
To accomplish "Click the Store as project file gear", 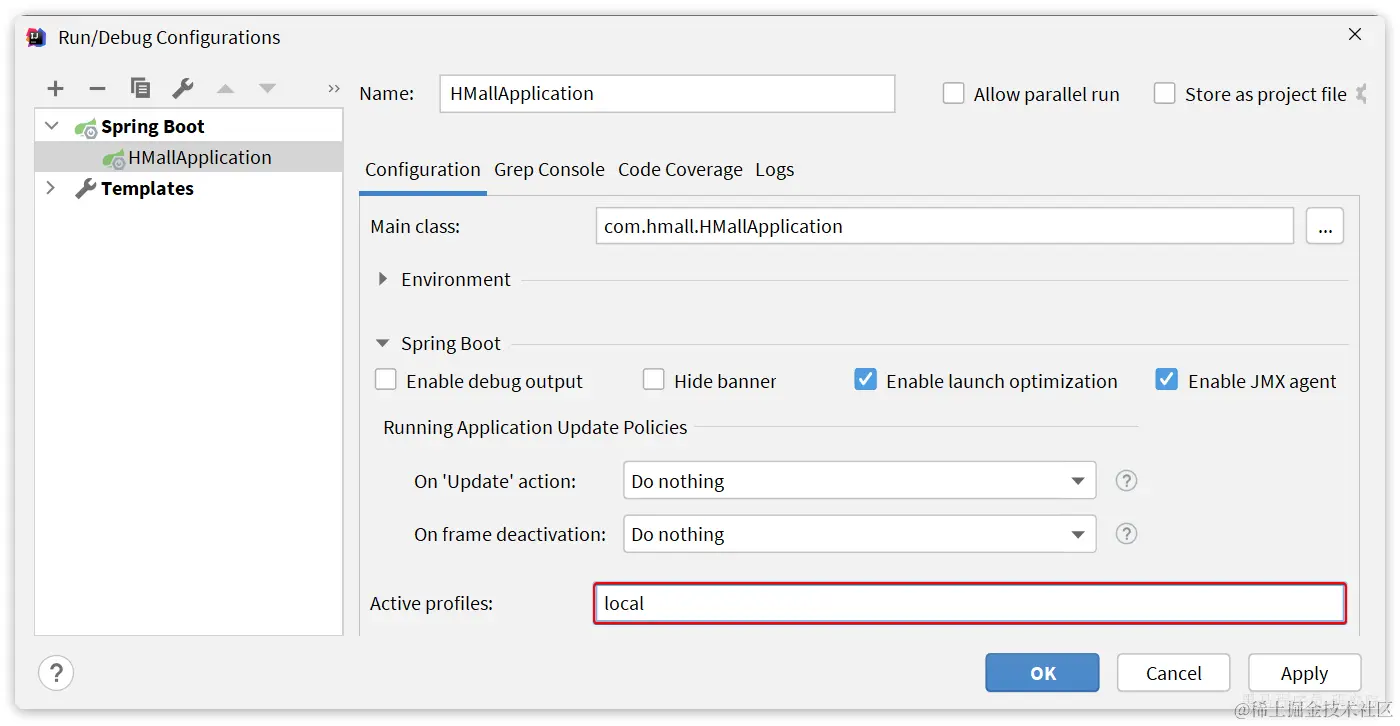I will (x=1361, y=94).
